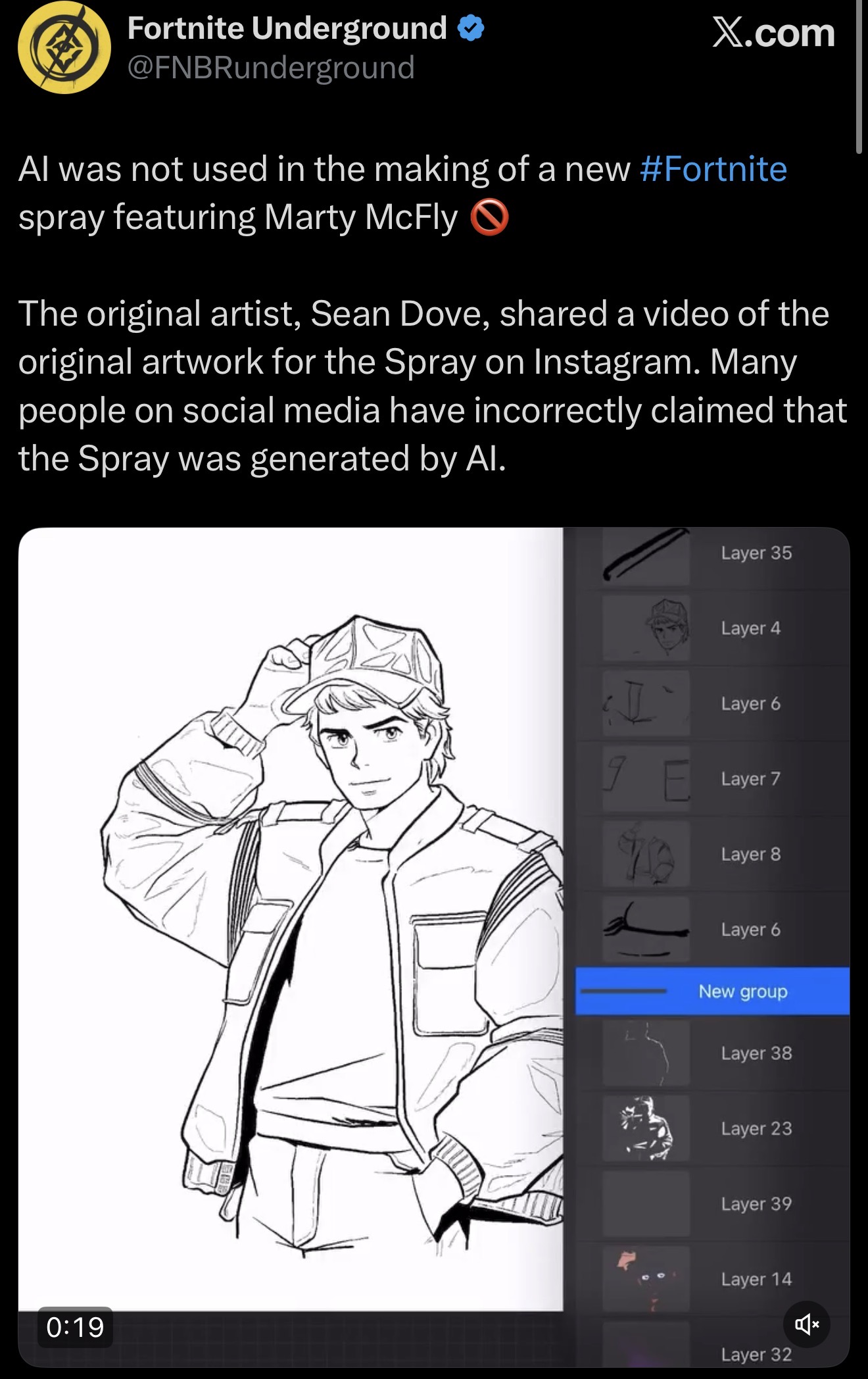This screenshot has width=868, height=1379.
Task: Click the Fortnite Underground account name
Action: tap(287, 28)
